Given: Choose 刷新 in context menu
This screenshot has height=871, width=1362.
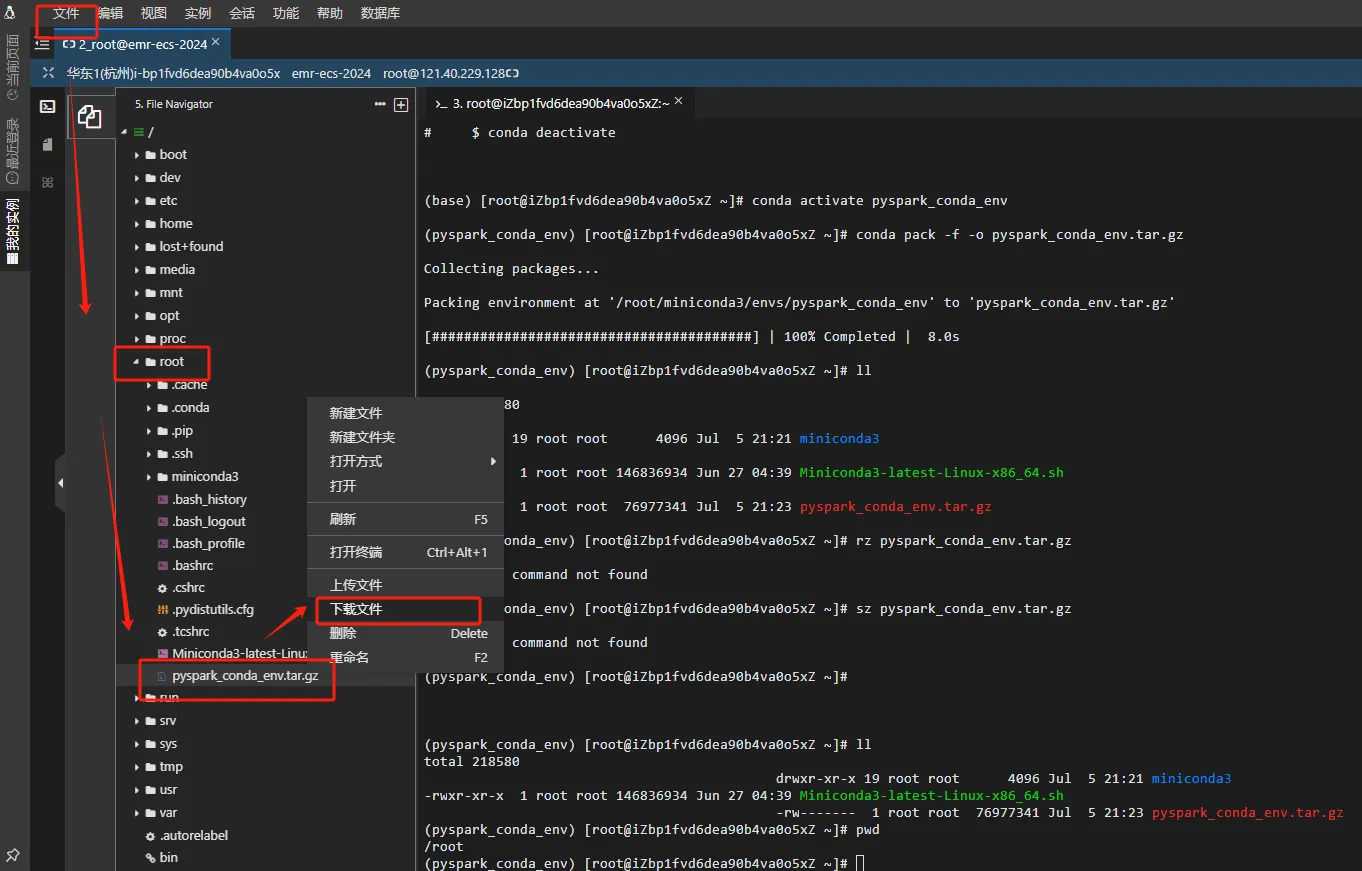Looking at the screenshot, I should tap(404, 519).
